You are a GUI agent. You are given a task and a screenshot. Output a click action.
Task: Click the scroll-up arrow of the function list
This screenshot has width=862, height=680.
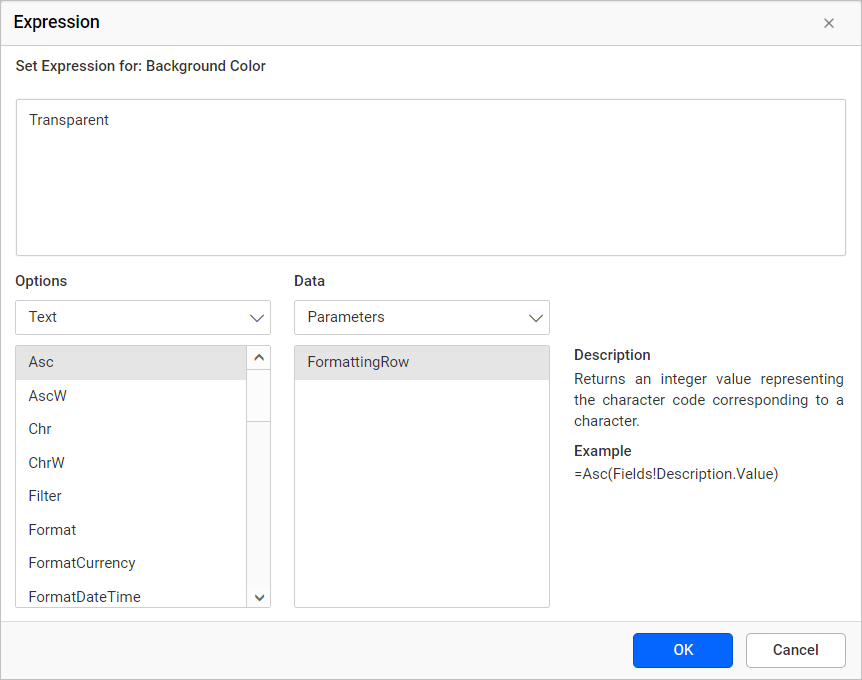coord(258,356)
